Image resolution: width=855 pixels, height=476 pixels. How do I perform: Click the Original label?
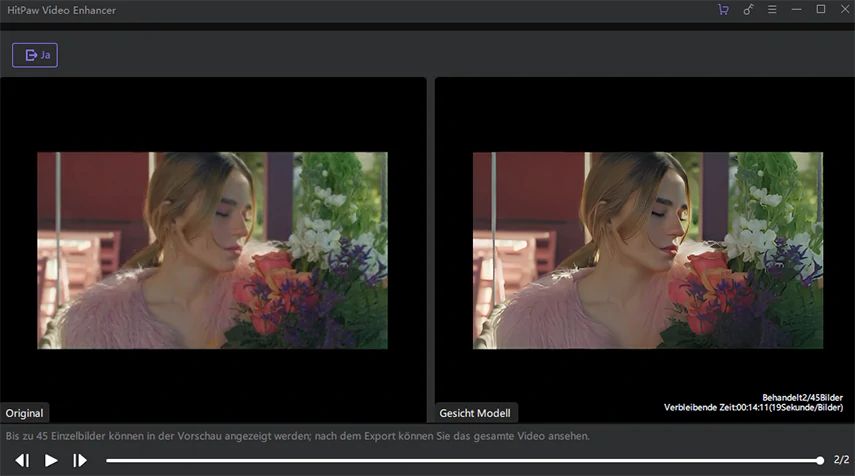tap(25, 413)
